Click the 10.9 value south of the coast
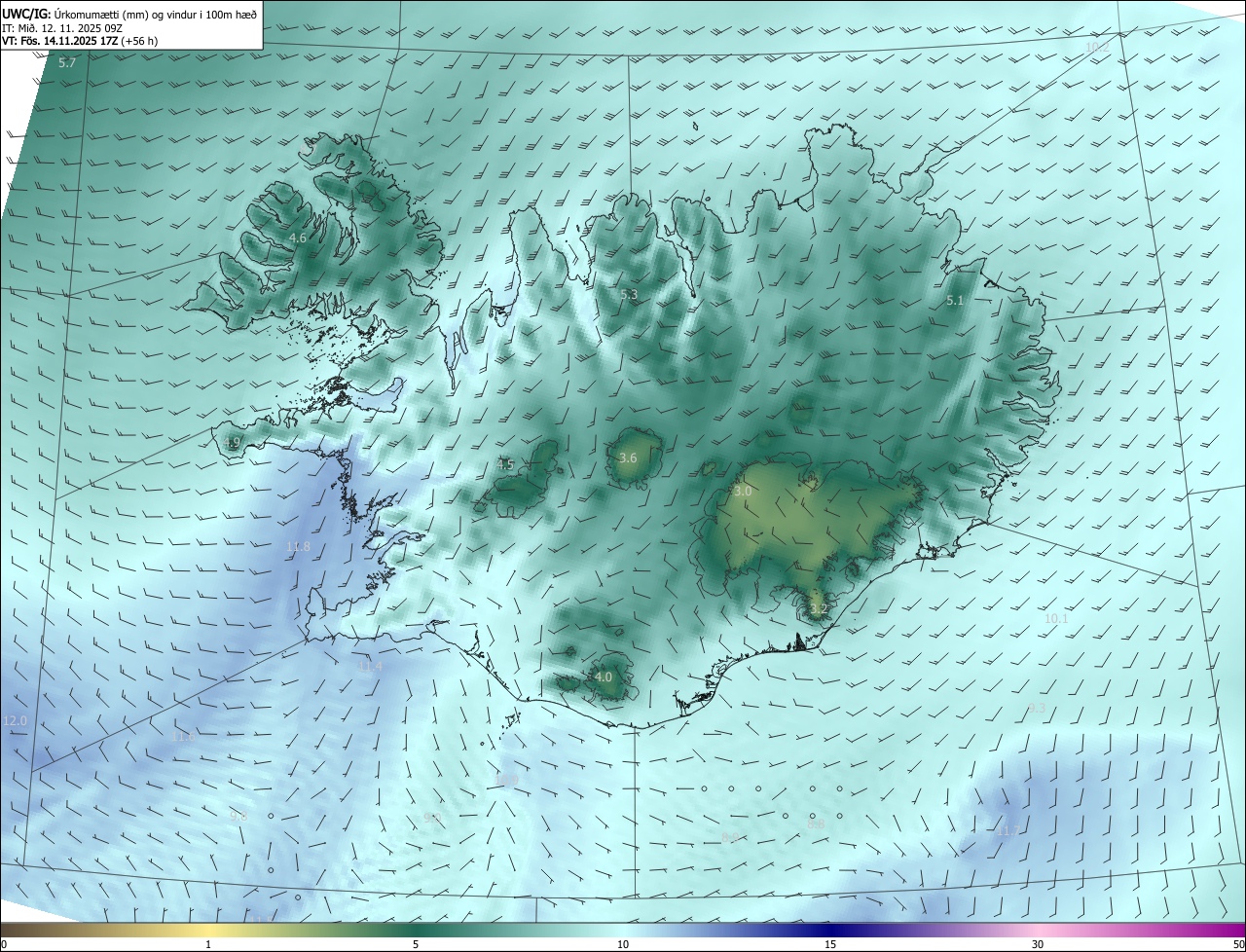Image resolution: width=1246 pixels, height=952 pixels. pos(507,779)
